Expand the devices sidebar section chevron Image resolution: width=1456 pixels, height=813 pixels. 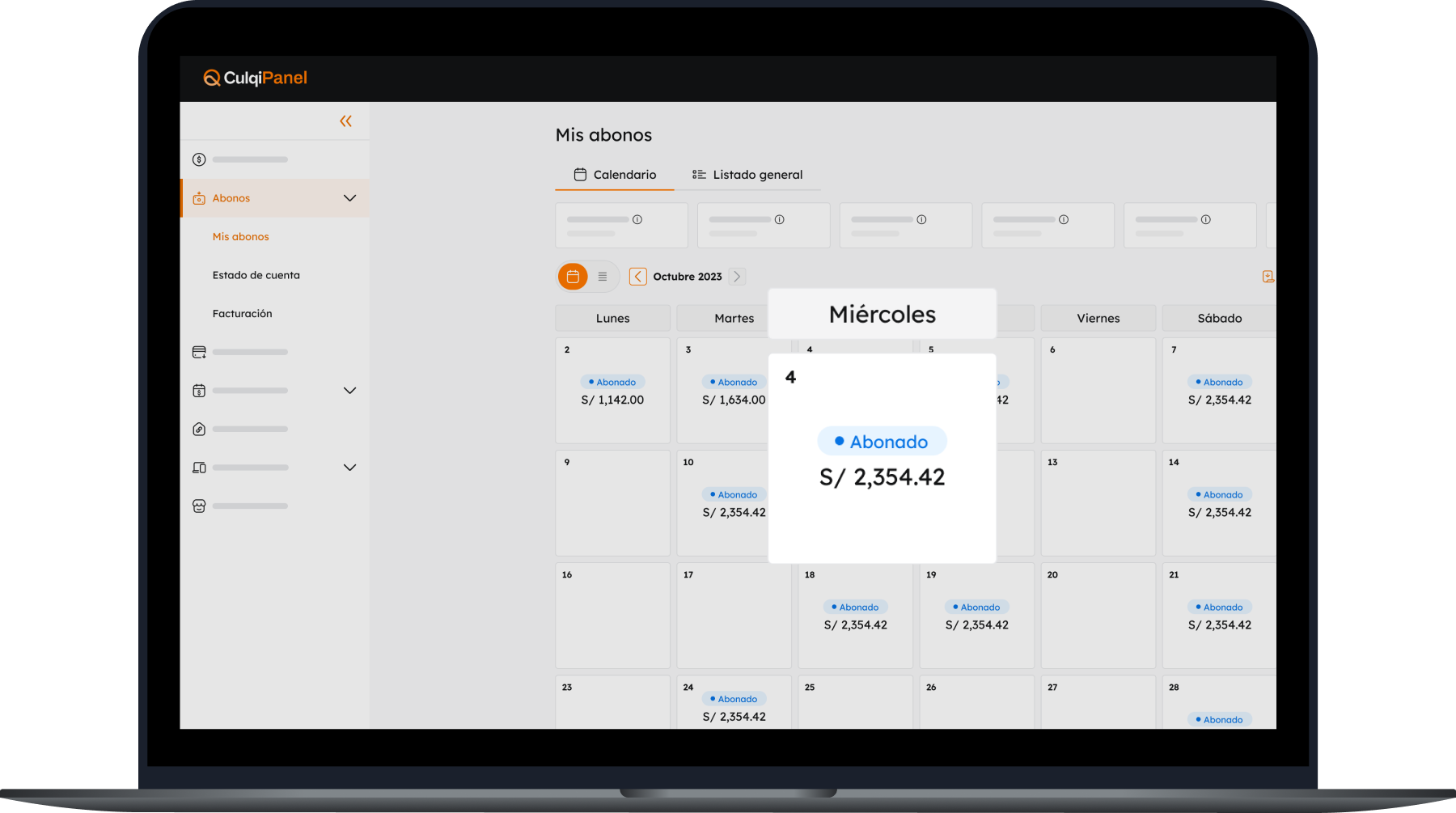click(x=349, y=468)
